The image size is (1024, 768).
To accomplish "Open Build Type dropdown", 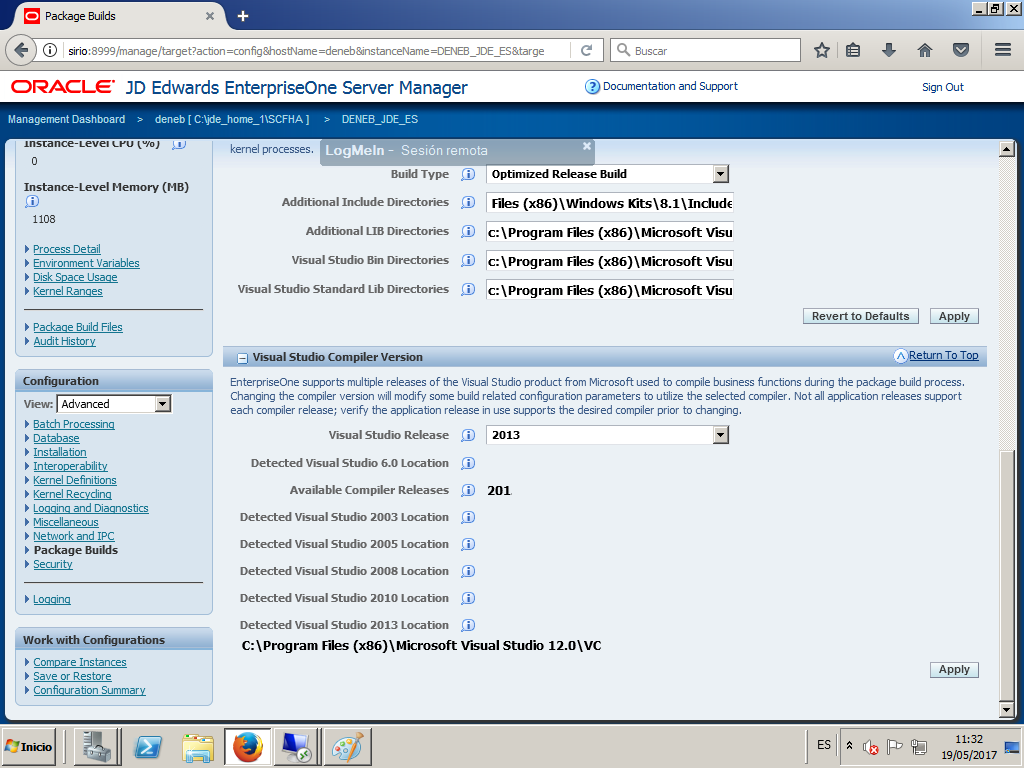I will pos(720,174).
